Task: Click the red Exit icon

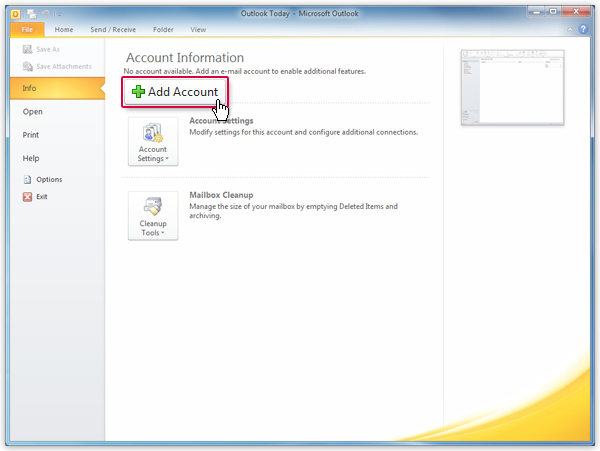Action: pos(27,197)
